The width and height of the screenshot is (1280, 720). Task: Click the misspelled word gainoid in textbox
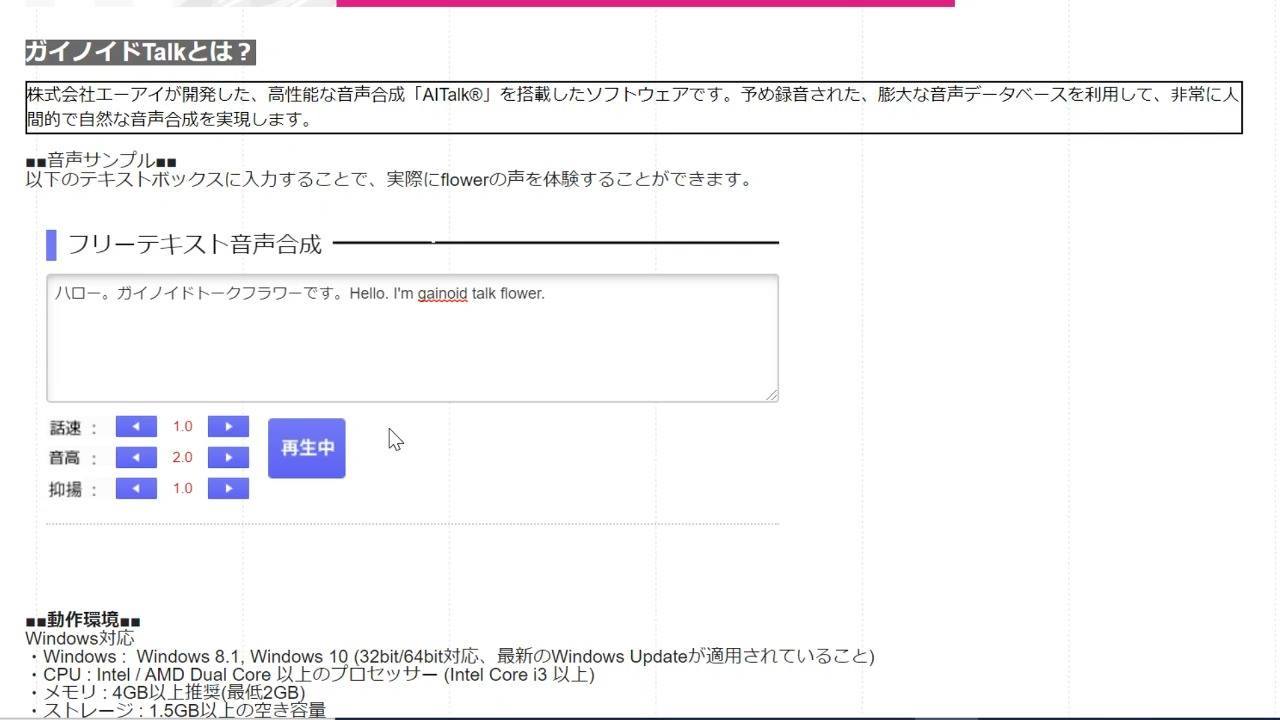click(x=442, y=294)
